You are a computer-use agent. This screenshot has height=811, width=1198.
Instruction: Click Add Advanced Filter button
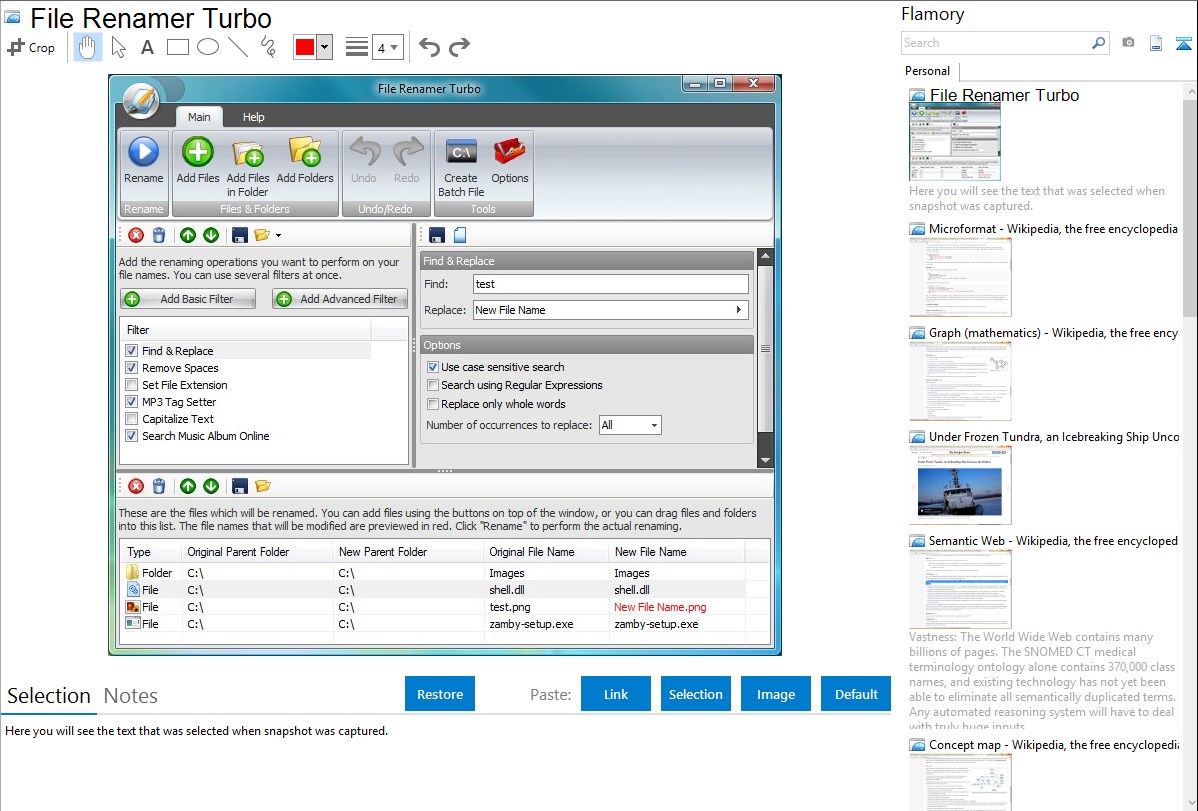coord(340,299)
